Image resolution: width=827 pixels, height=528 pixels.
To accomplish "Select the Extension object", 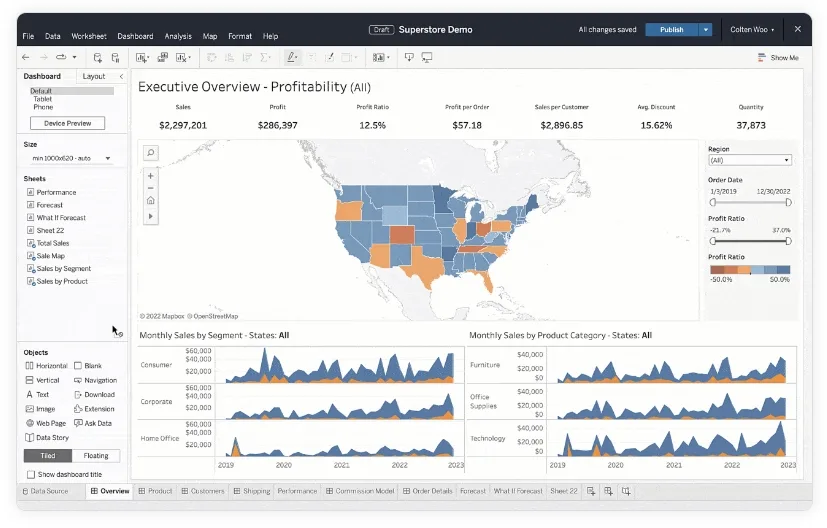I will pos(94,409).
